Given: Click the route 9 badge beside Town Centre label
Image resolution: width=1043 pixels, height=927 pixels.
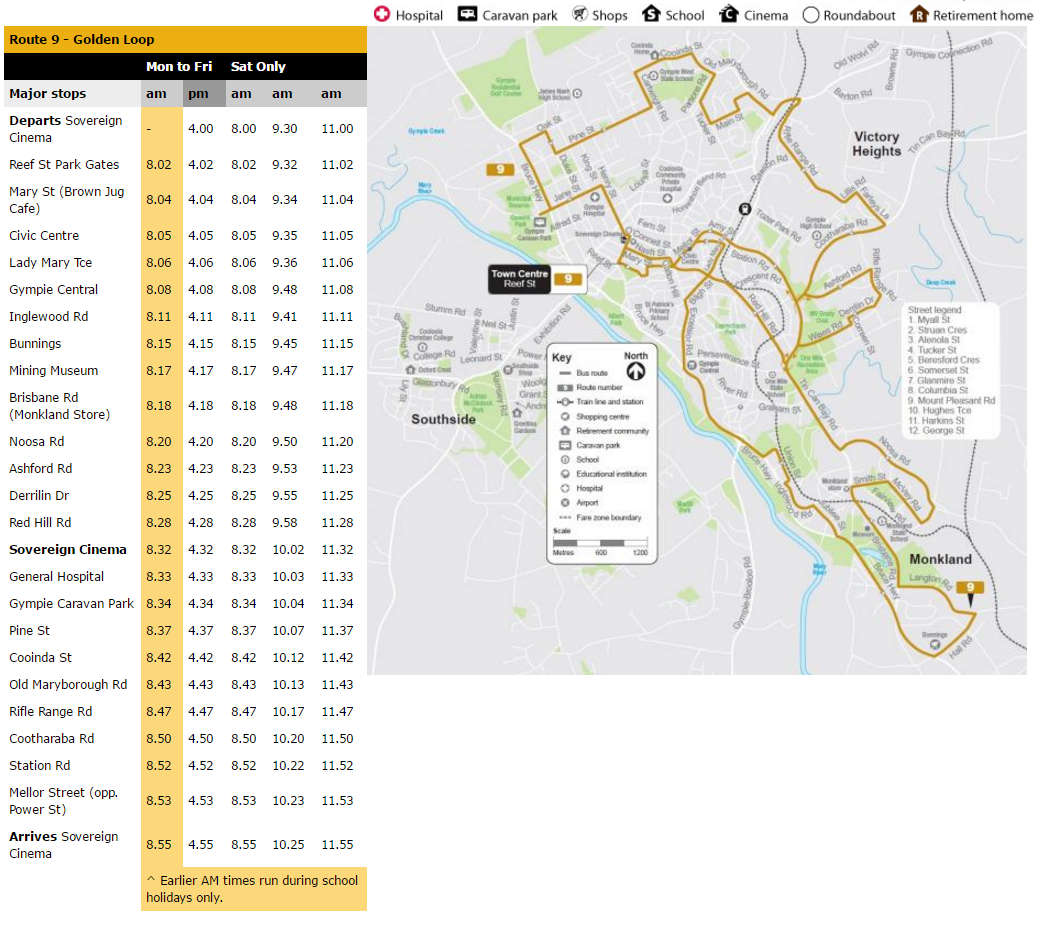Looking at the screenshot, I should tap(568, 279).
